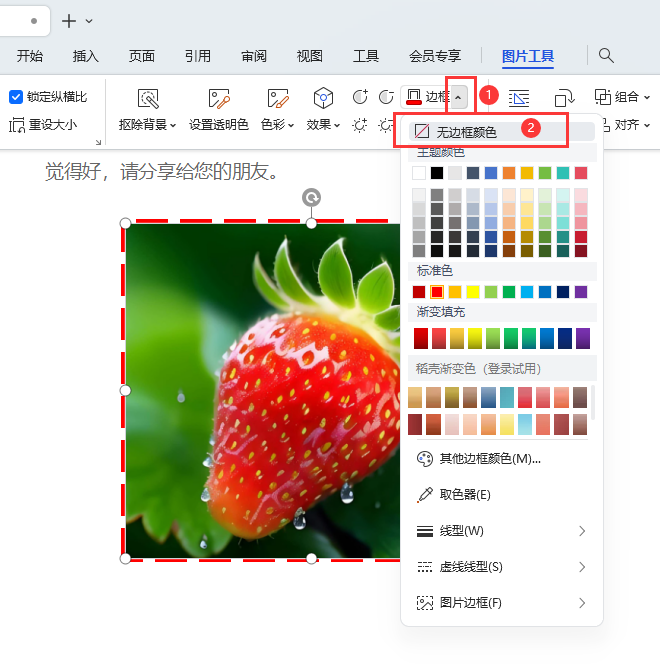Open the 视图 tab
Viewport: 660px width, 664px height.
(309, 56)
